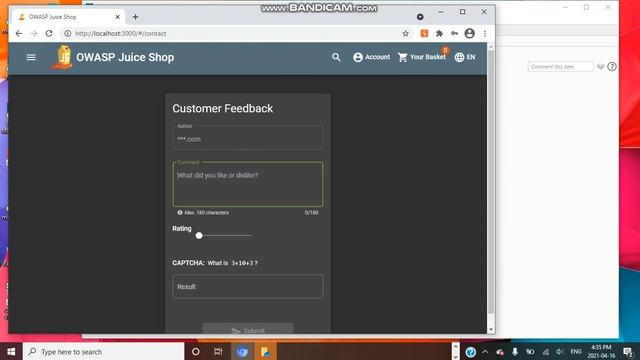Reload the current page
This screenshot has width=640, height=360.
49,33
